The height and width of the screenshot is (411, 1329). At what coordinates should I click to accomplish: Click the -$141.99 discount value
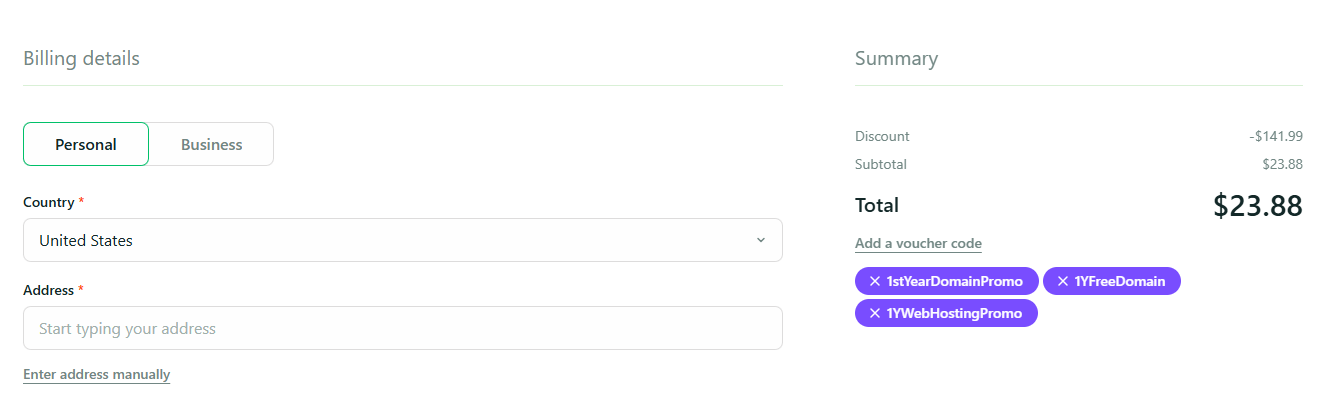point(1275,136)
